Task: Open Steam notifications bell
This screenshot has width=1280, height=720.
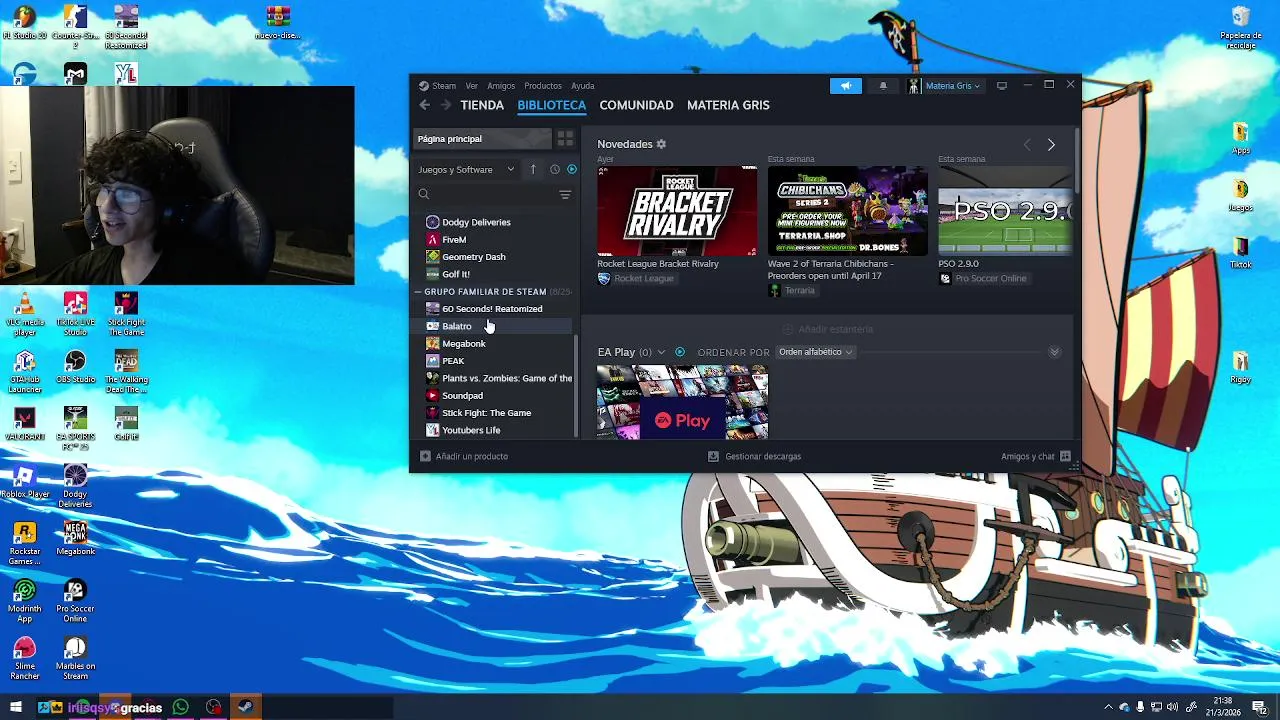Action: click(x=882, y=86)
